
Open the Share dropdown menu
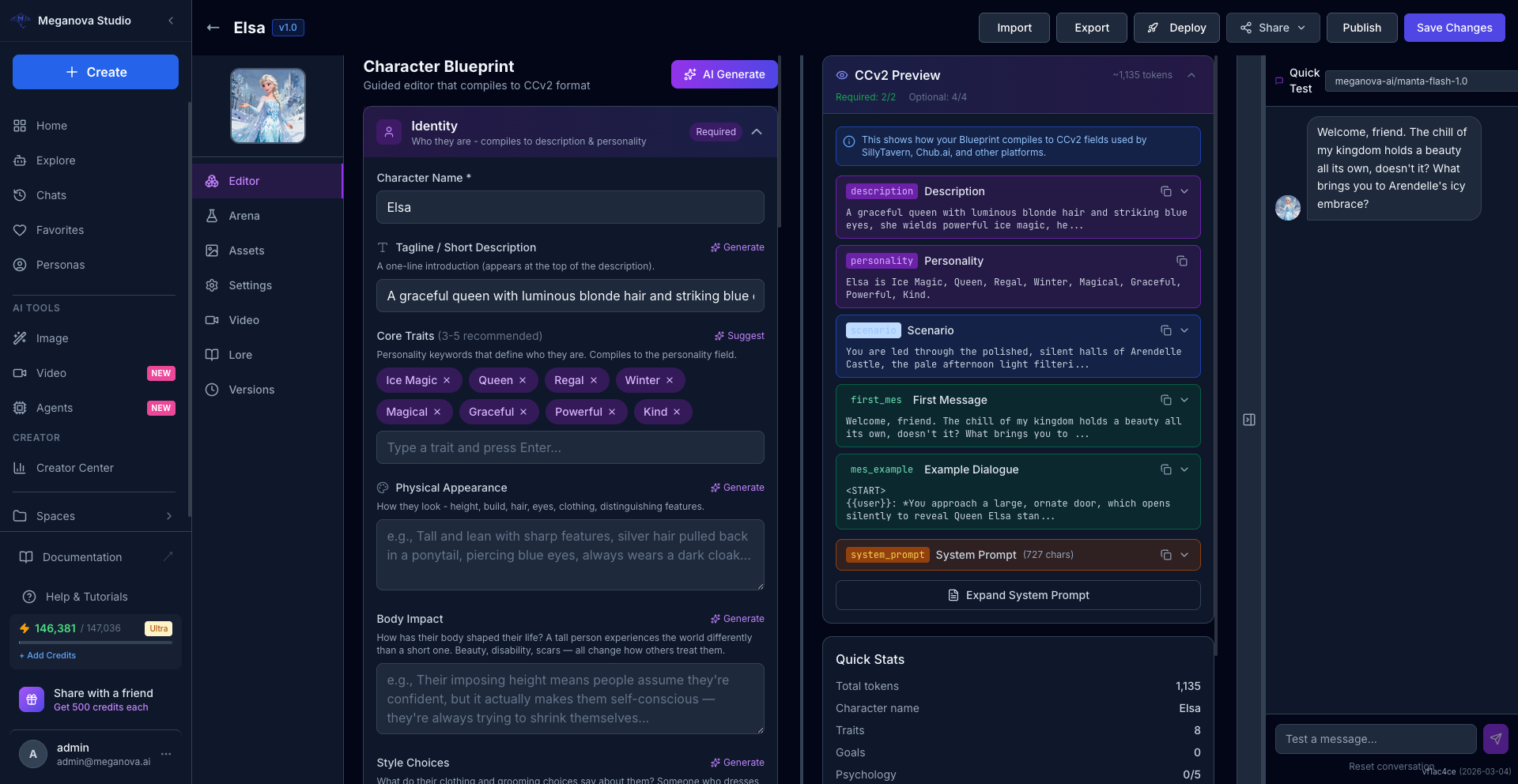1272,28
